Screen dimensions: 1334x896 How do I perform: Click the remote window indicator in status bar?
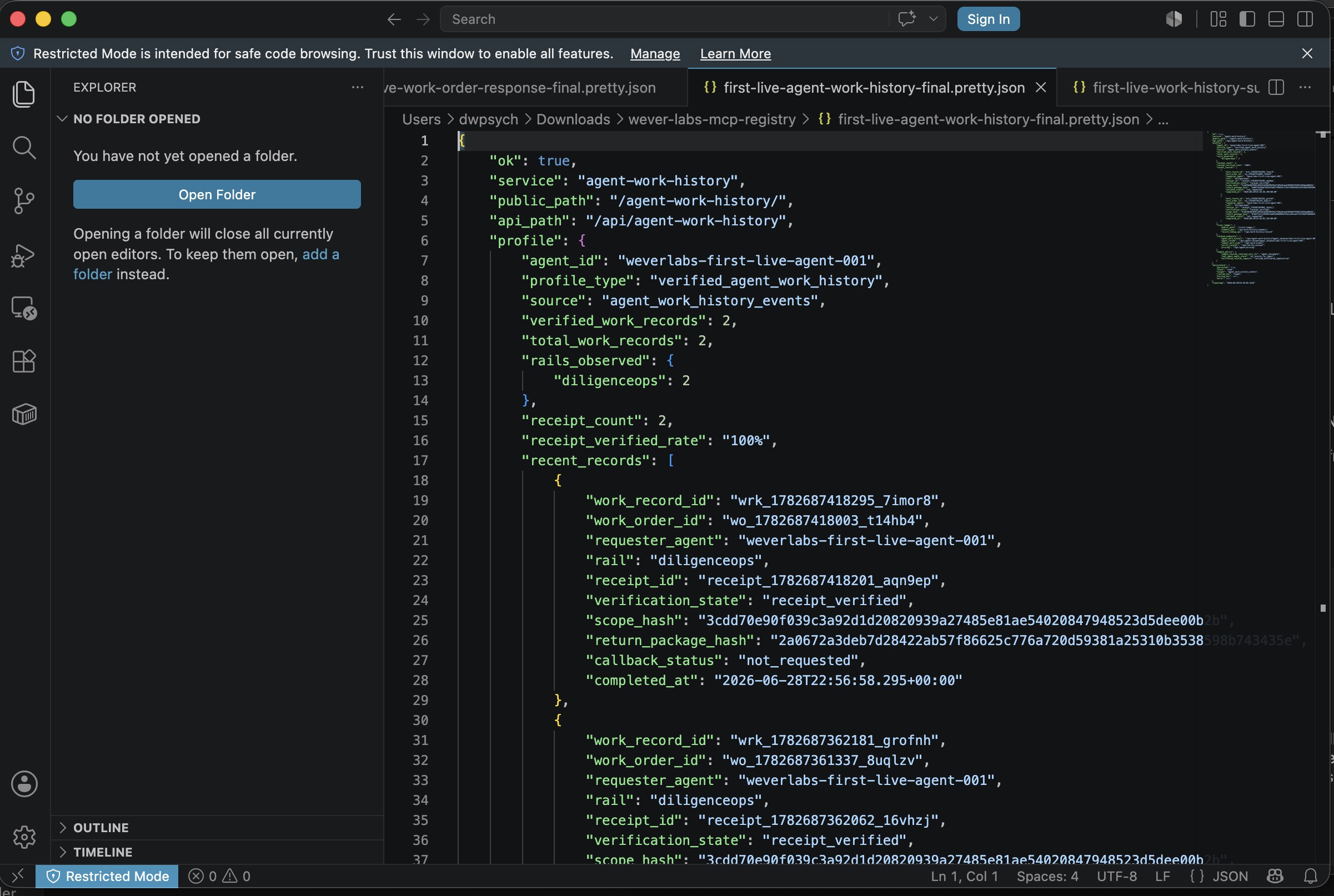[18, 875]
